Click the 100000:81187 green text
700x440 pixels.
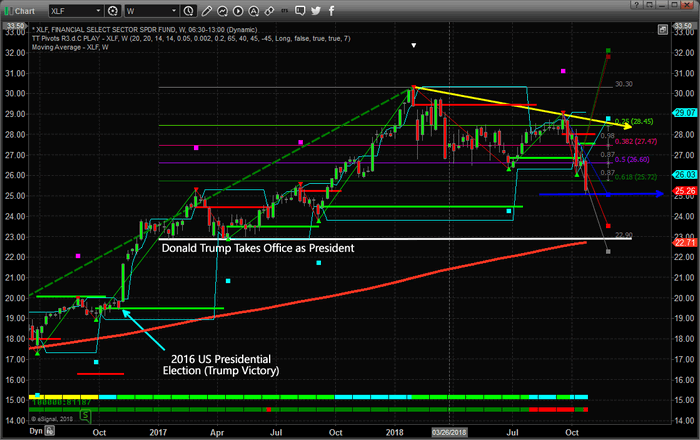click(62, 402)
